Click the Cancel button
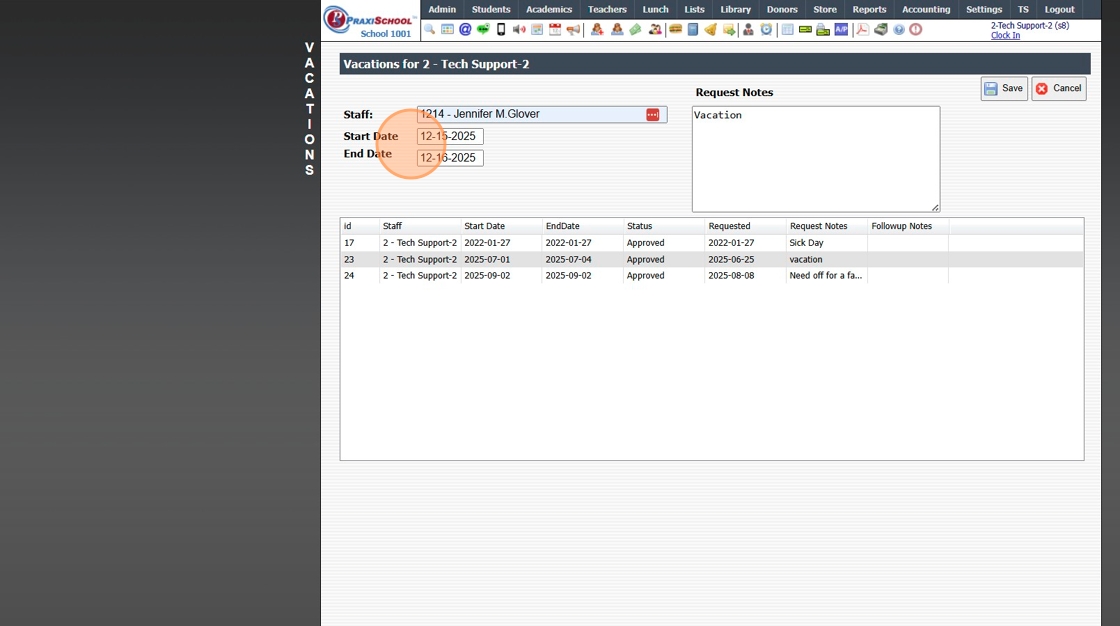The width and height of the screenshot is (1120, 626). coord(1058,89)
